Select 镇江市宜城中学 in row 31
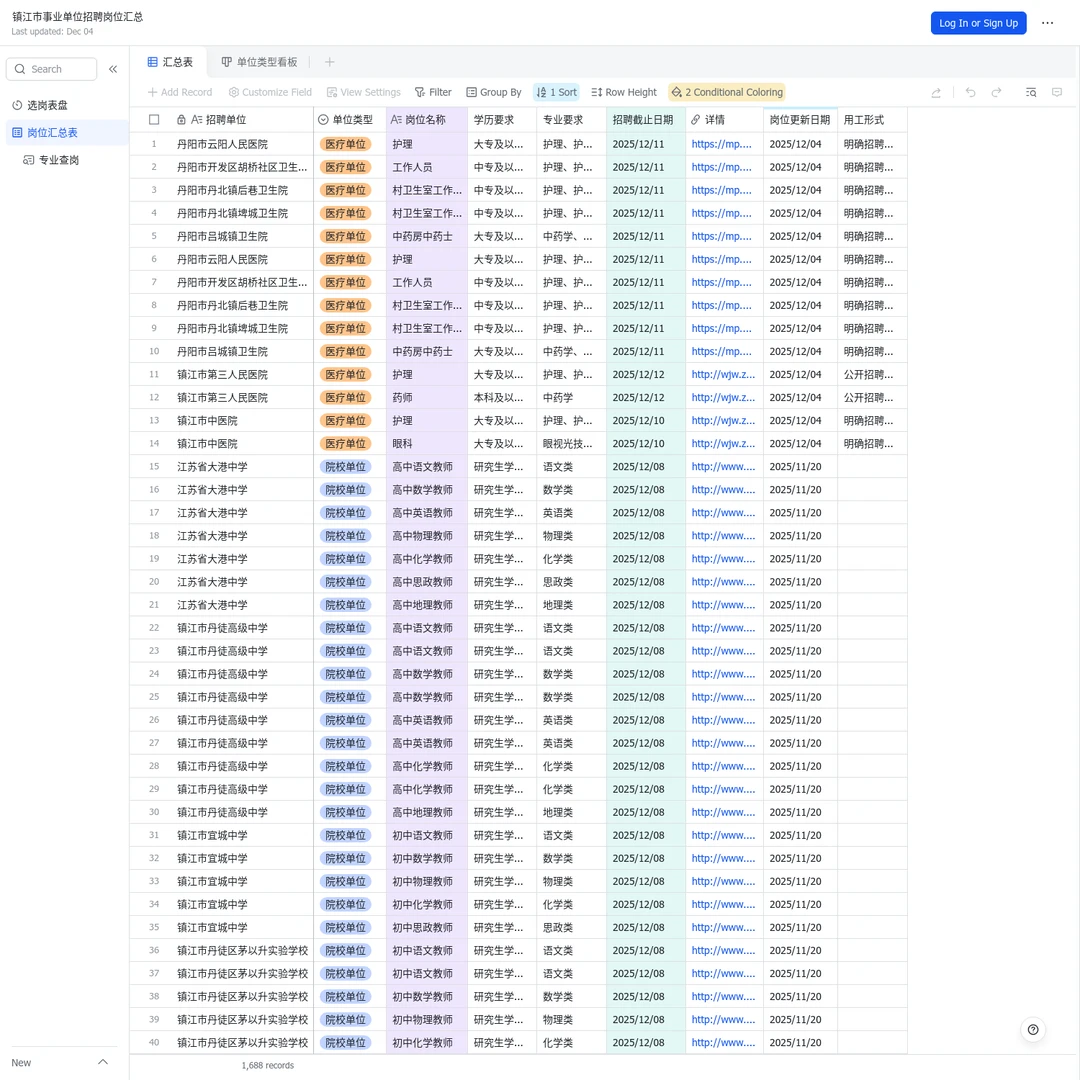The image size is (1080, 1080). [212, 835]
